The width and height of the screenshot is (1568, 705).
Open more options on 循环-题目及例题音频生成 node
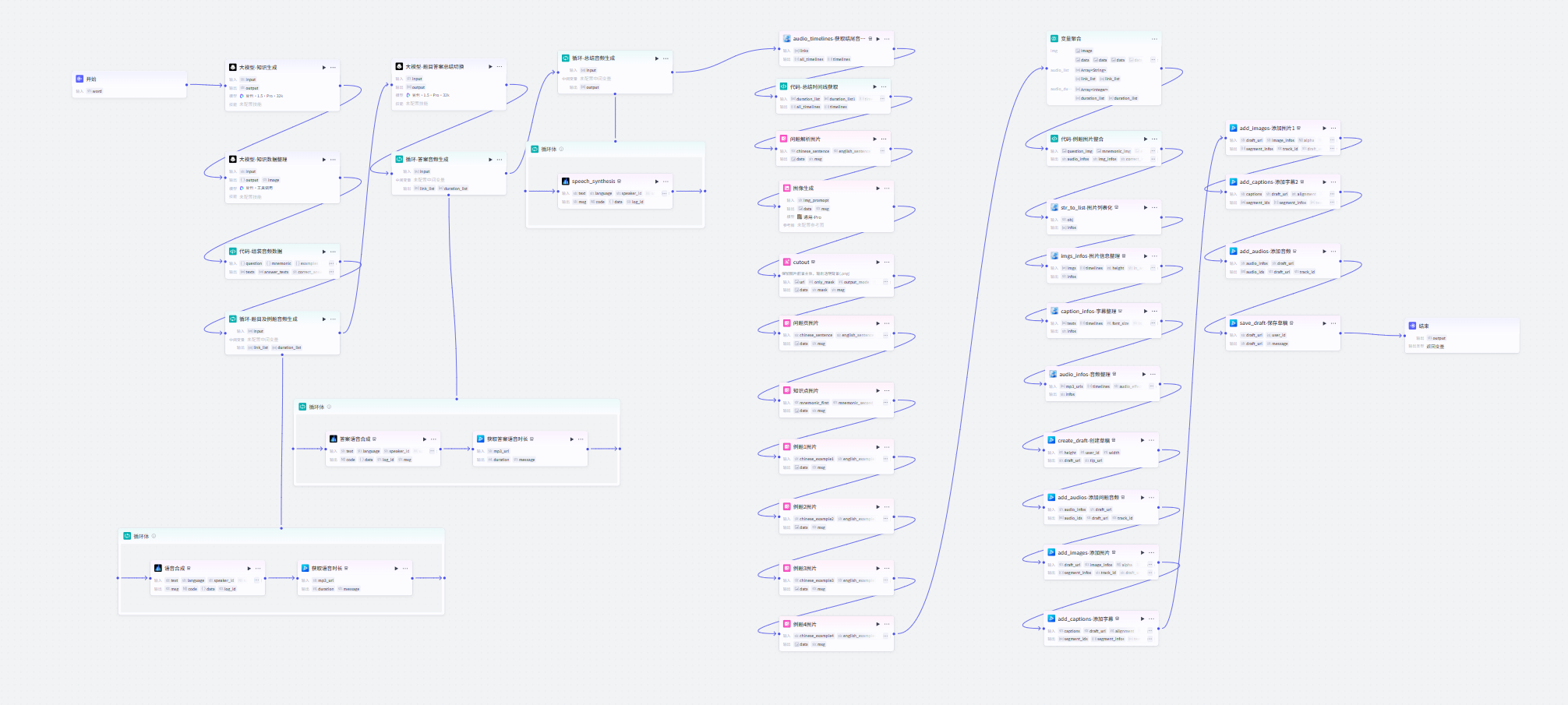333,319
